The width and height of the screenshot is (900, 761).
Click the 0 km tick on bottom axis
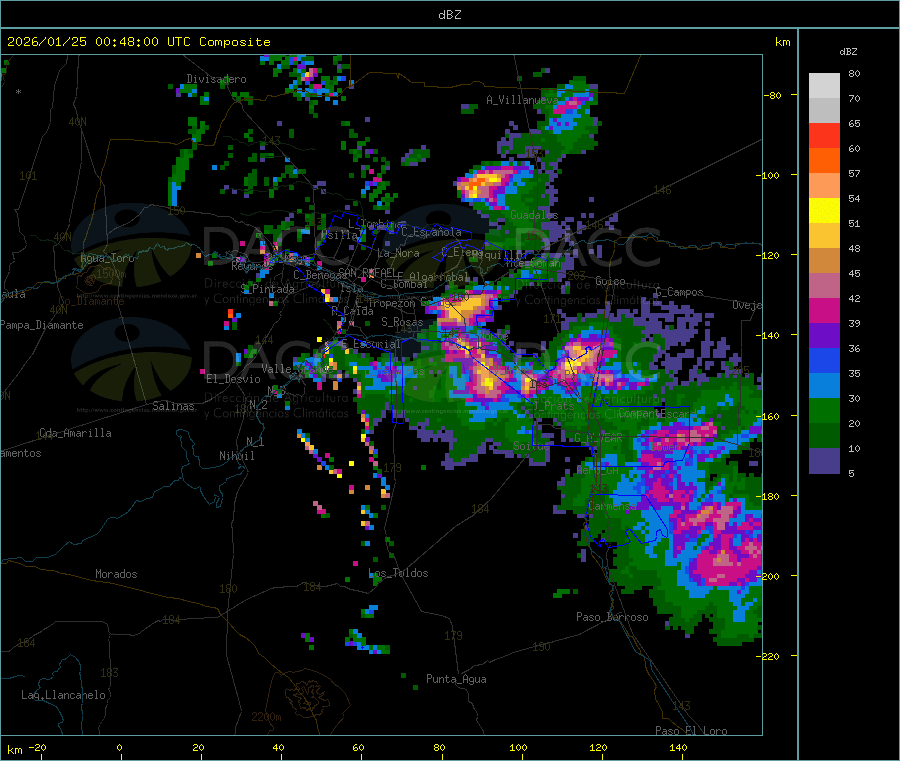(119, 748)
